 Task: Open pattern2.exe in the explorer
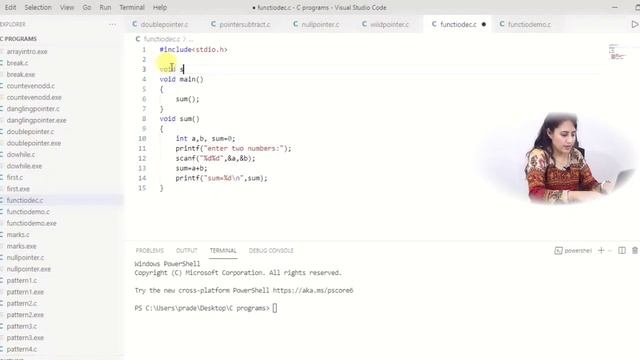click(25, 315)
